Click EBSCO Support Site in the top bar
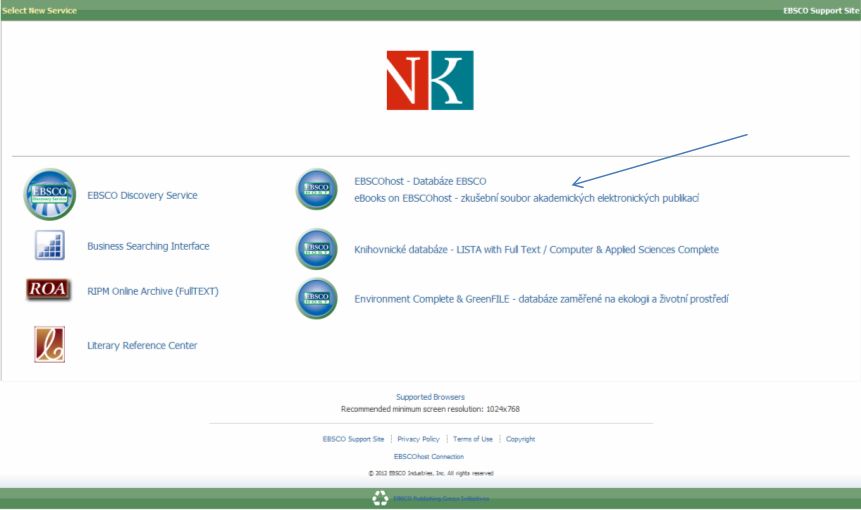Viewport: 861px width, 510px height. point(821,10)
